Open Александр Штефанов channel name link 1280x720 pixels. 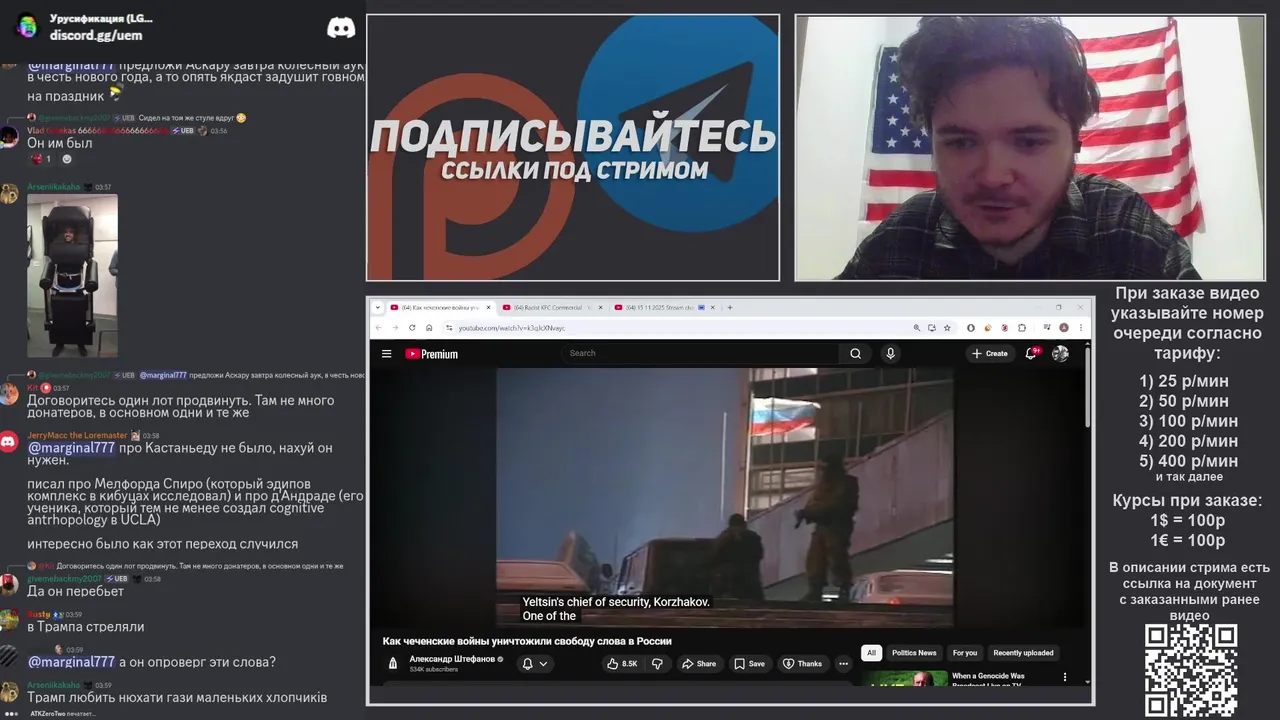click(x=452, y=659)
